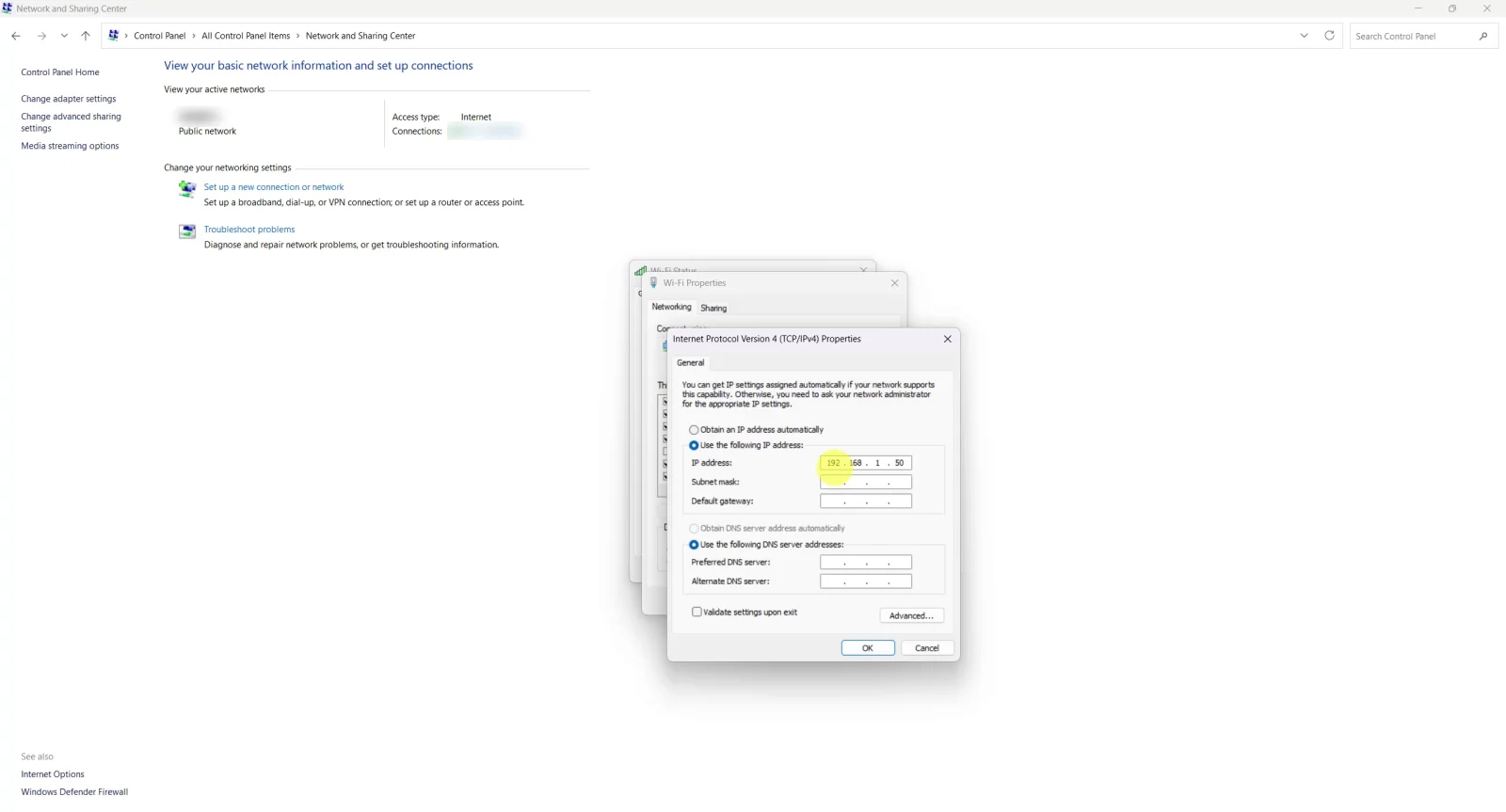Open Media streaming options

71,146
